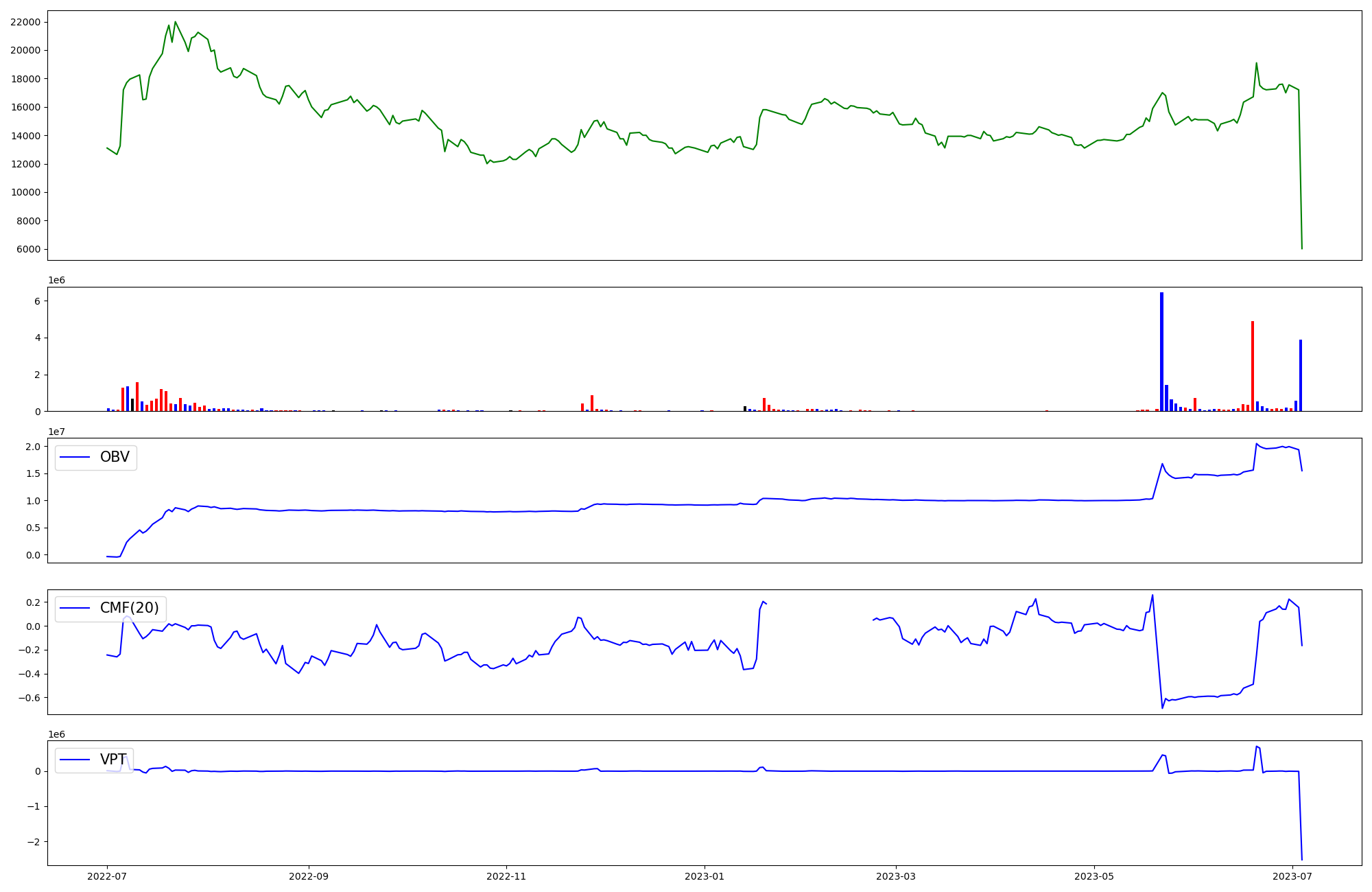Click the 2023-03 x-axis date label

(895, 876)
